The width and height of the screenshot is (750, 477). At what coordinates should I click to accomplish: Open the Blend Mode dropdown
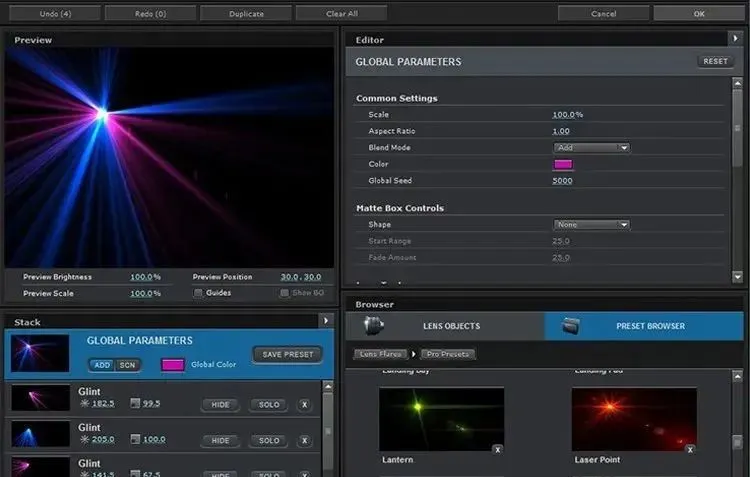pyautogui.click(x=592, y=148)
